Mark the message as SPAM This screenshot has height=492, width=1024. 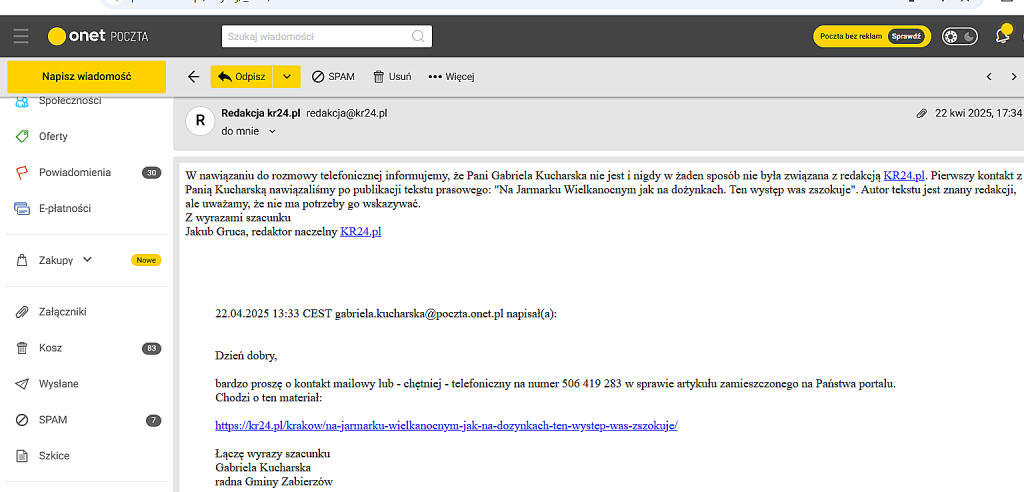click(333, 77)
